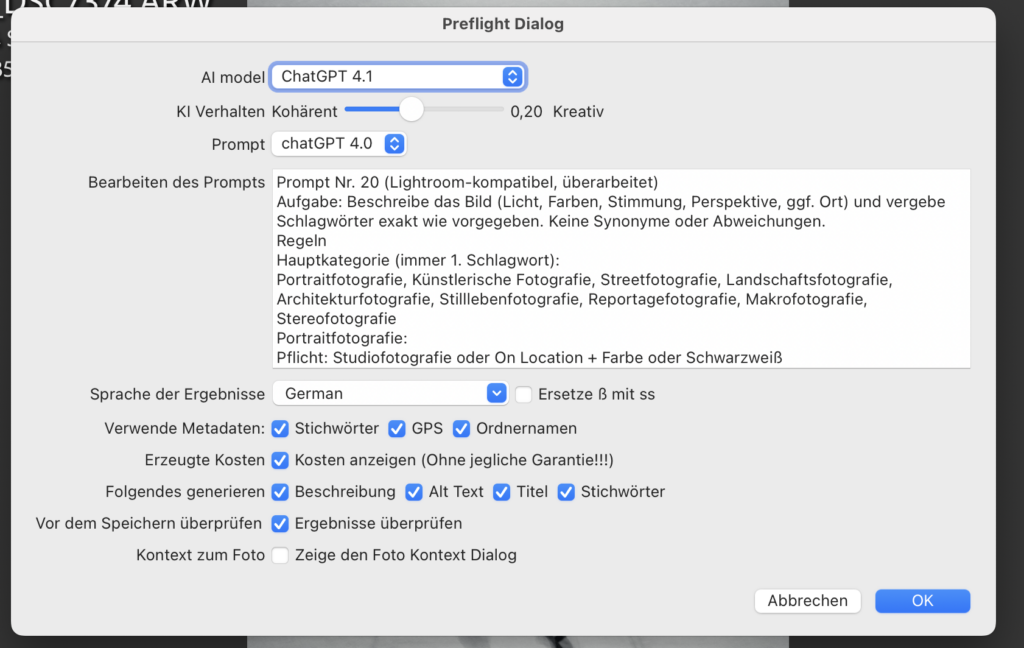
Task: Click the Kreativ slider label
Action: pos(578,112)
